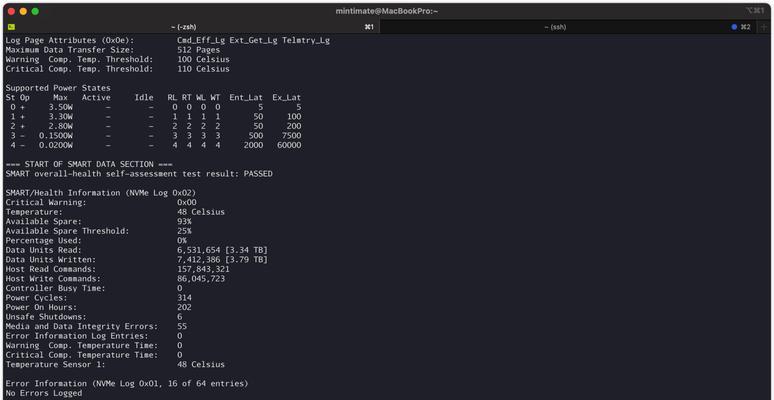Open a new tab with plus button

764,27
